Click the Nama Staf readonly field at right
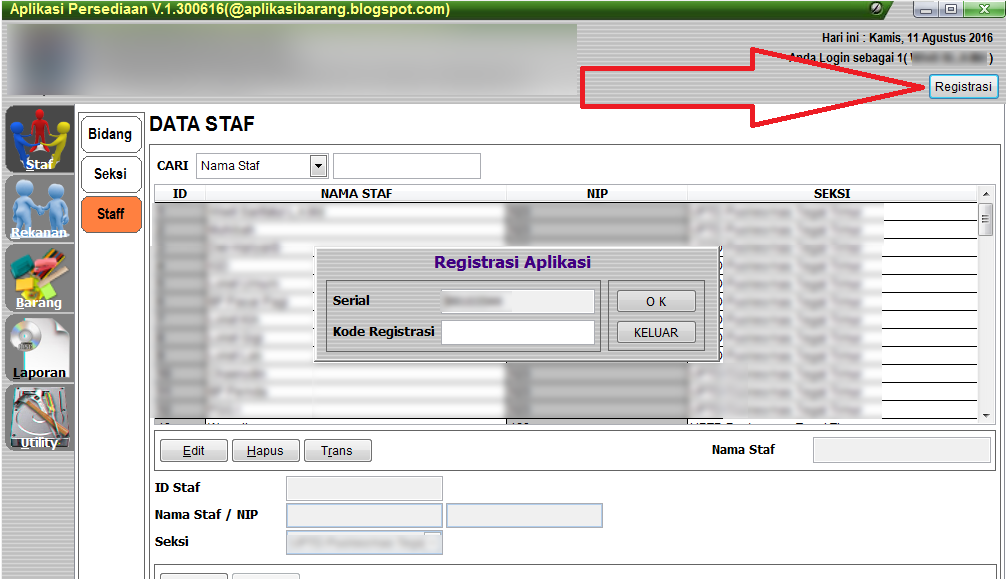This screenshot has height=579, width=1006. pyautogui.click(x=901, y=450)
